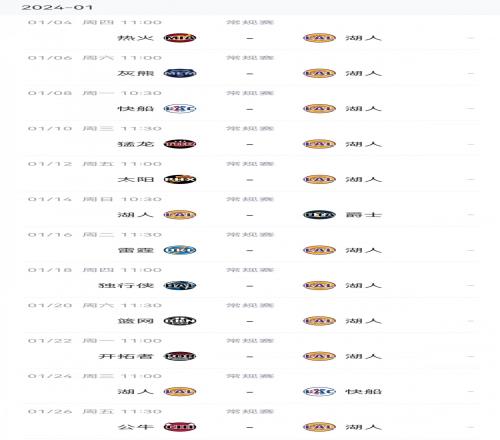This screenshot has width=500, height=440.
Task: Click the Jazz logo in 01/14 game
Action: pyautogui.click(x=319, y=215)
